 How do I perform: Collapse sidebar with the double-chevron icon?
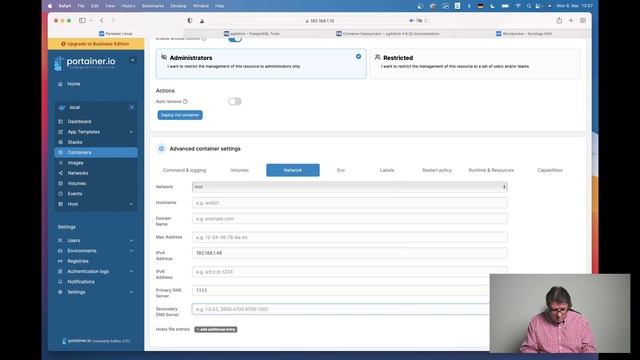point(133,60)
